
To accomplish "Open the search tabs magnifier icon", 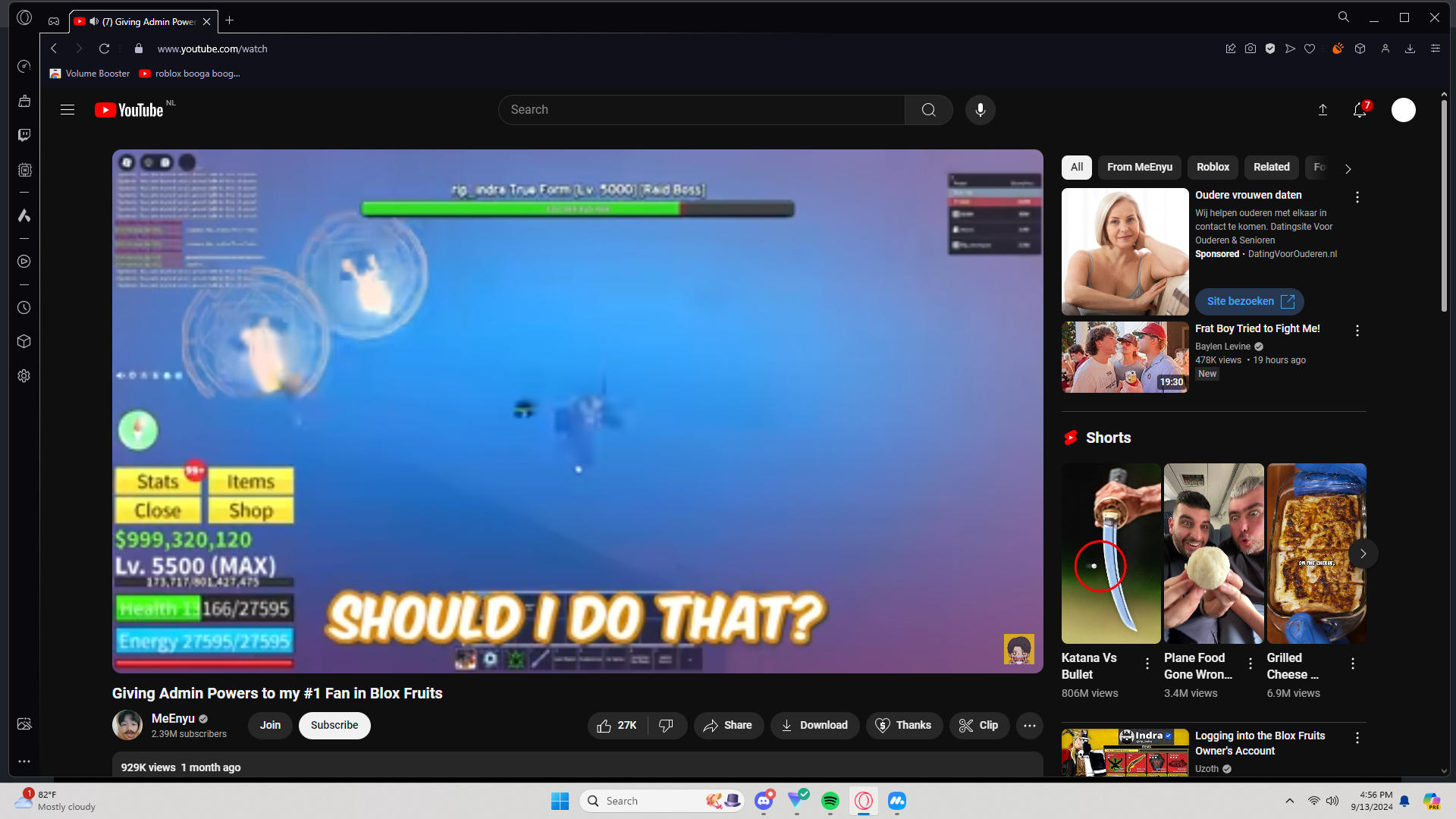I will [1344, 17].
